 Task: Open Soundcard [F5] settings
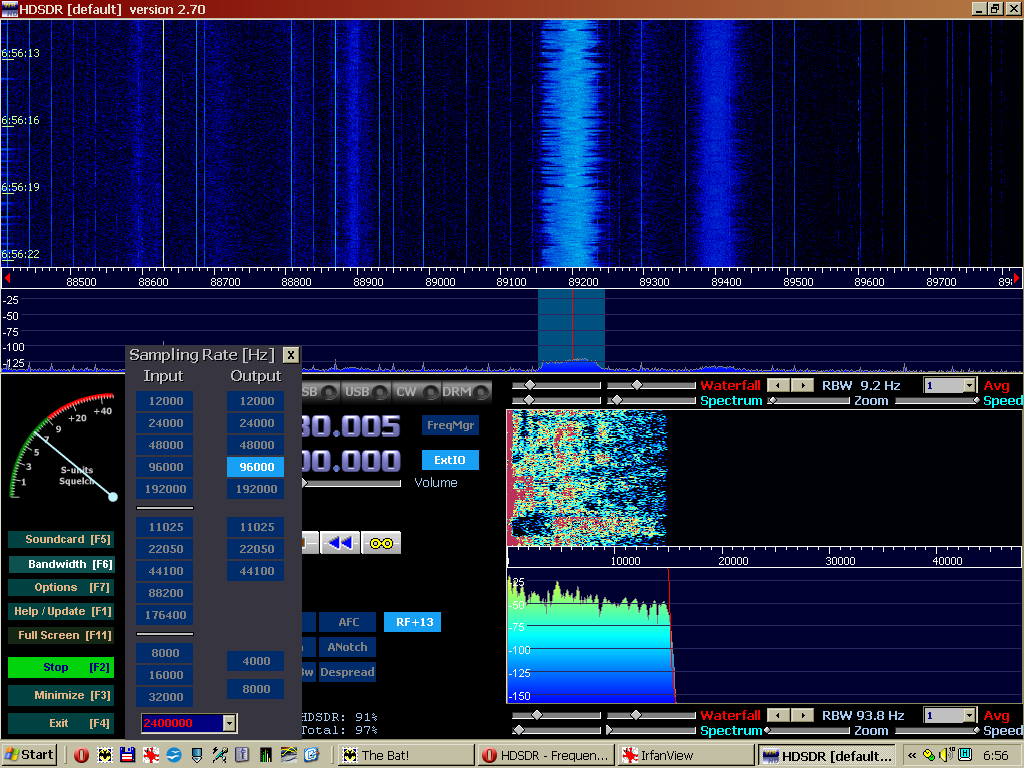click(61, 539)
